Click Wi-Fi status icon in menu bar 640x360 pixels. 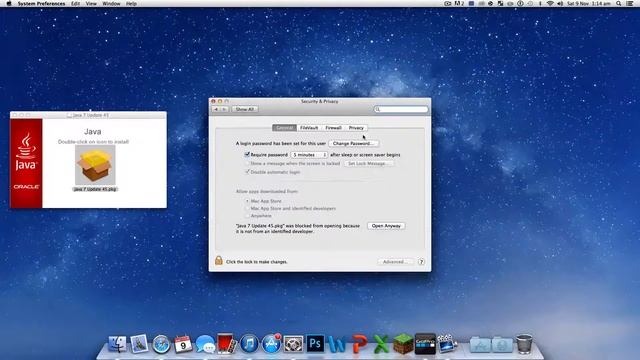(x=550, y=3)
